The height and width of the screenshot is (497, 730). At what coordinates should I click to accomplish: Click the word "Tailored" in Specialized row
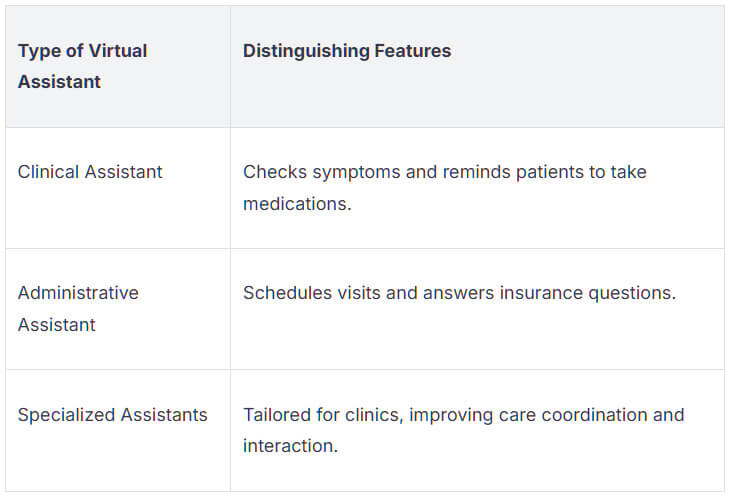276,414
